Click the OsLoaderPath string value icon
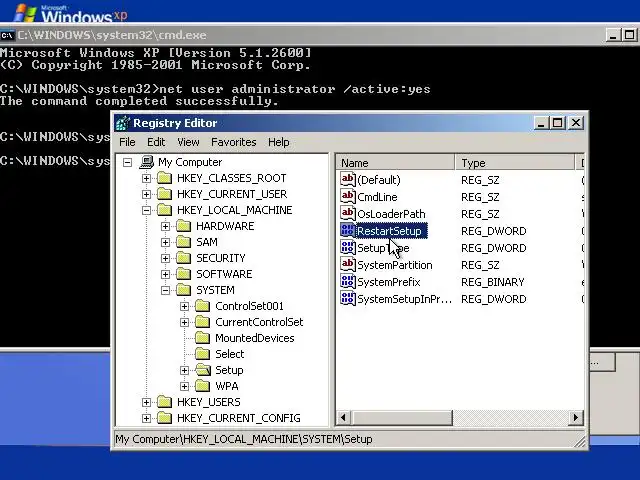Image resolution: width=640 pixels, height=480 pixels. coord(348,213)
